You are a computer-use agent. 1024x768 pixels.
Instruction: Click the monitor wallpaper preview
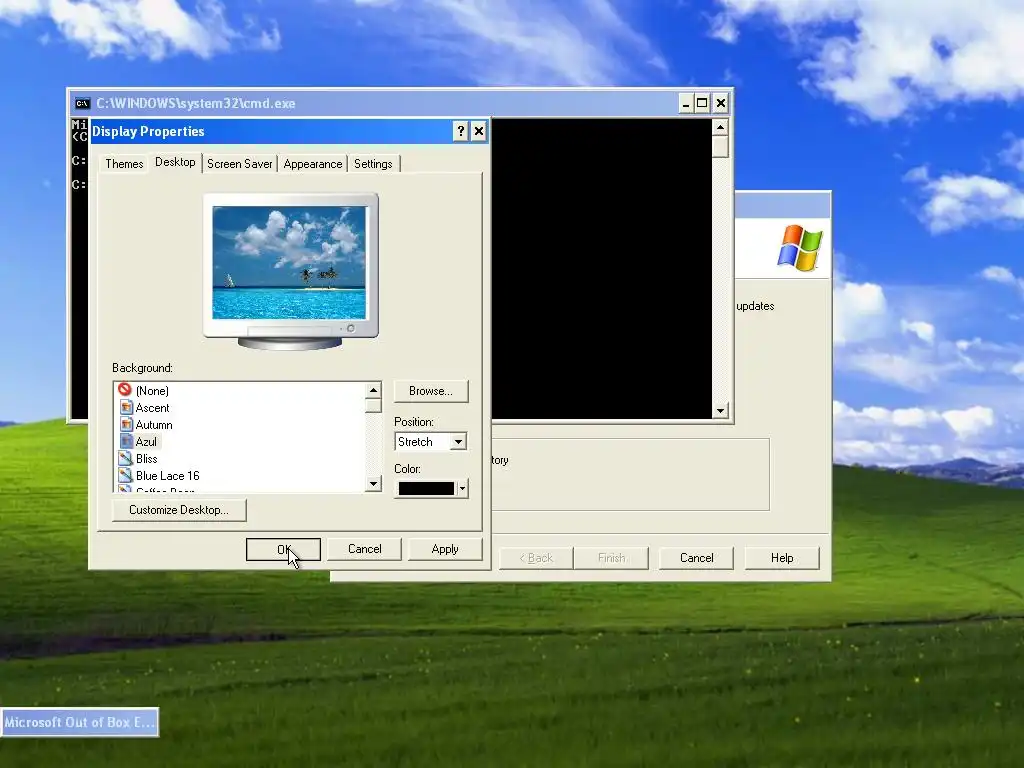click(x=289, y=263)
